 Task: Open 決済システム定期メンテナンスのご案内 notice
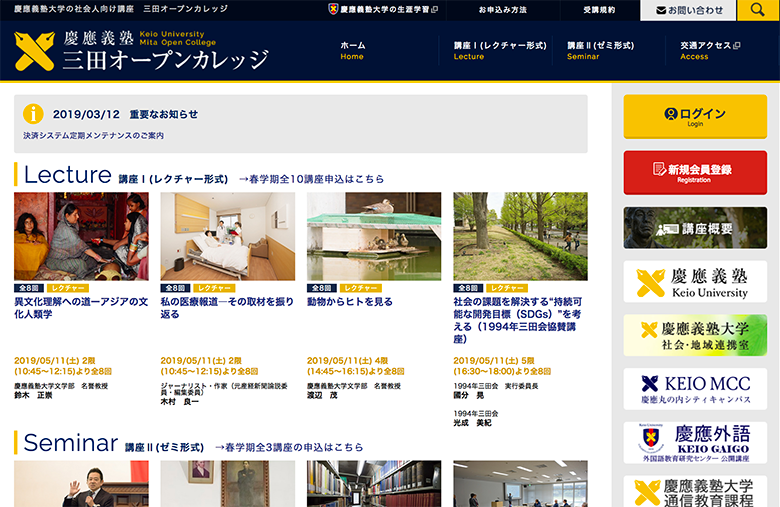coord(94,135)
